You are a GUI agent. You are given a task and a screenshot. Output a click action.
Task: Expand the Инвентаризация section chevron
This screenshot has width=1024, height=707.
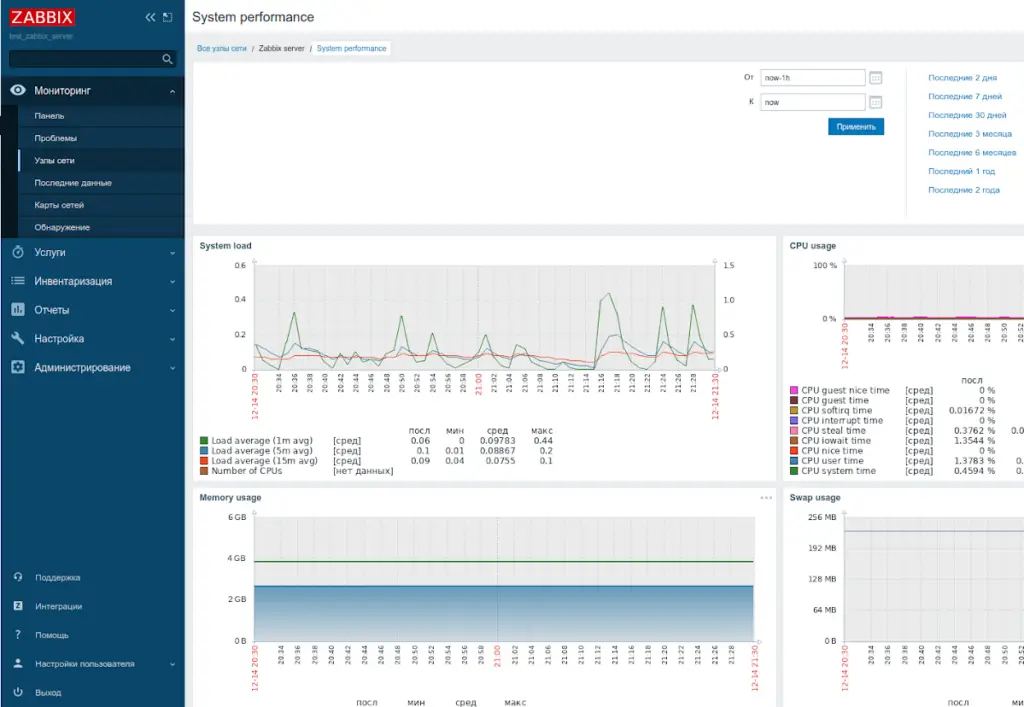tap(172, 281)
